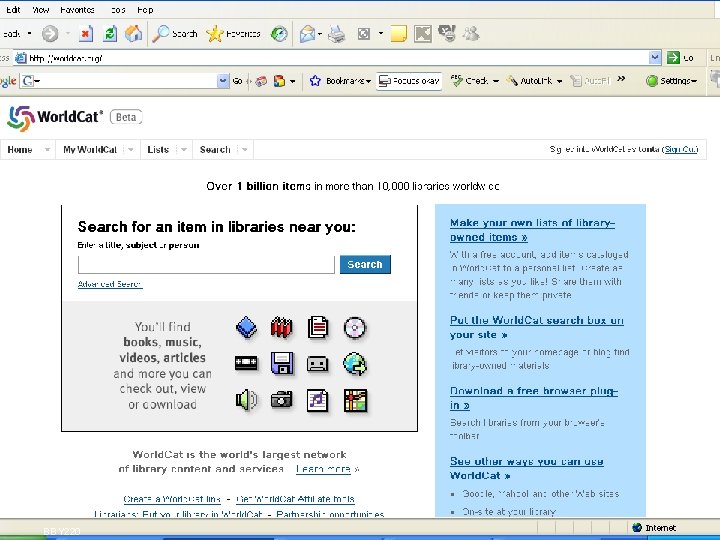Click the Google toolbar Bookmarks star
Image resolution: width=720 pixels, height=540 pixels.
point(315,81)
